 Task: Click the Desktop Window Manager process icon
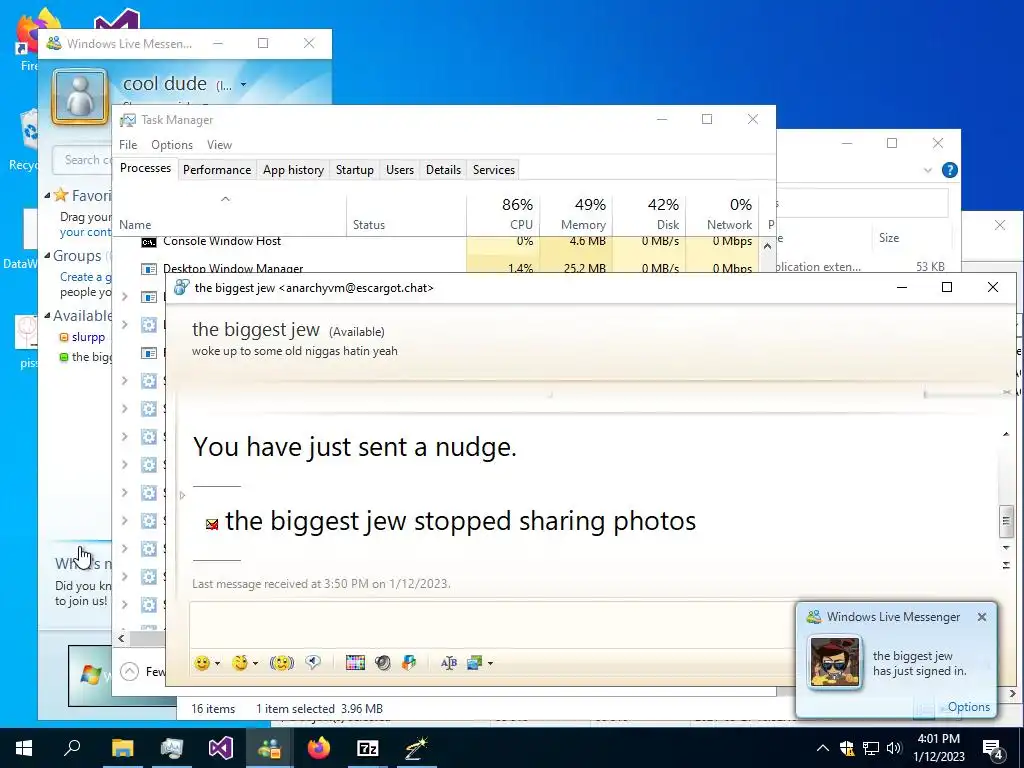[x=149, y=268]
